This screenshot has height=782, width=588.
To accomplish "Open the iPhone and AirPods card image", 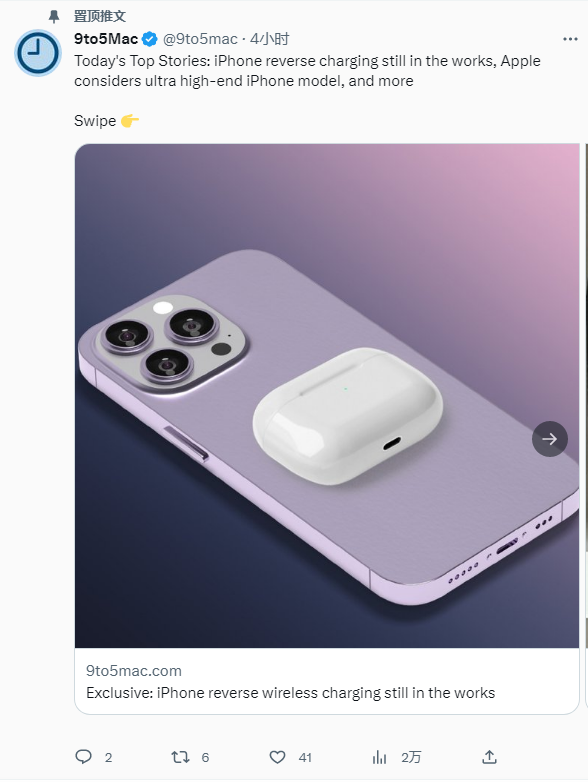I will (x=327, y=395).
